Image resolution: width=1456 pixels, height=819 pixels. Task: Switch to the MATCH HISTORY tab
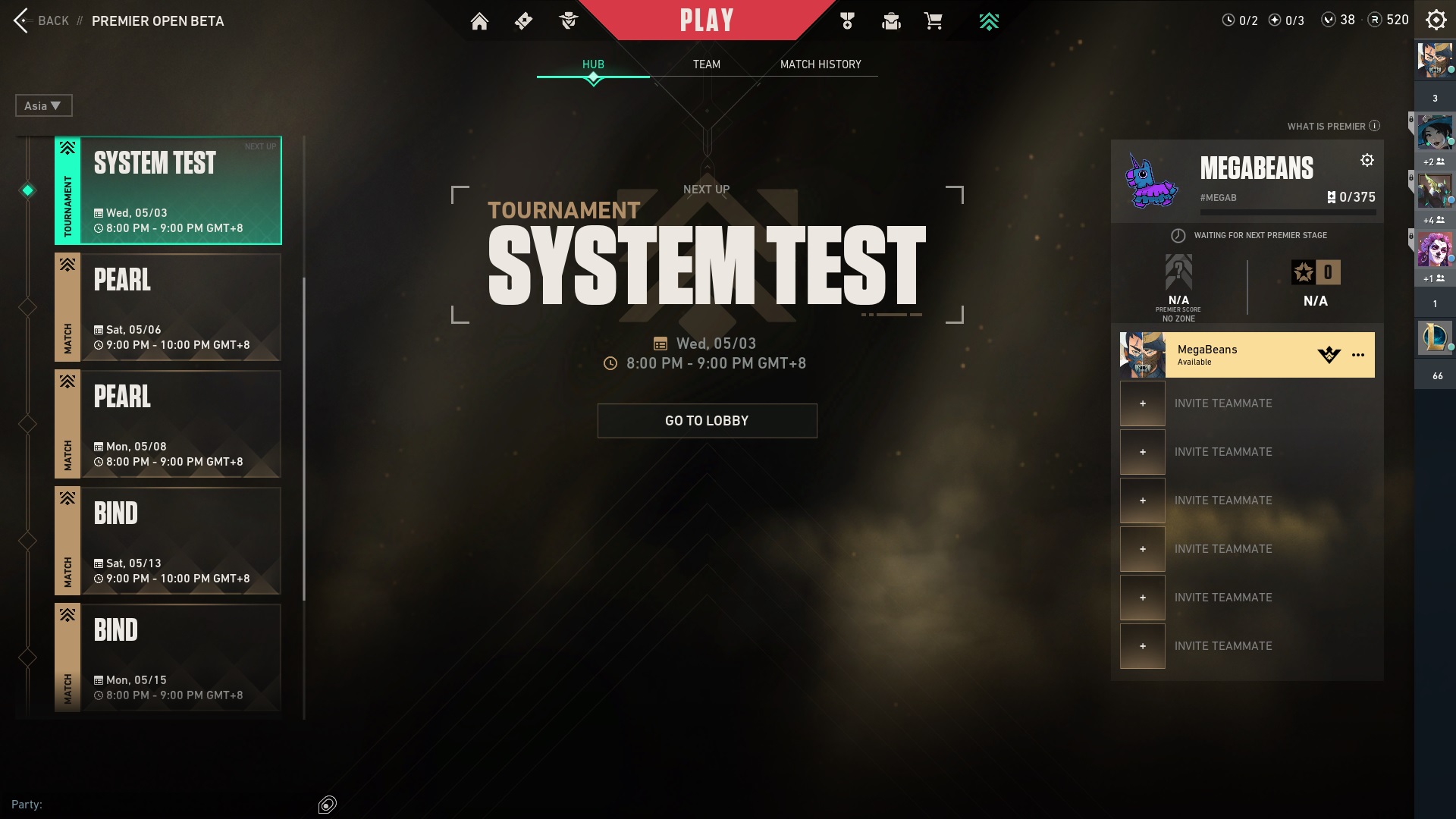coord(820,63)
